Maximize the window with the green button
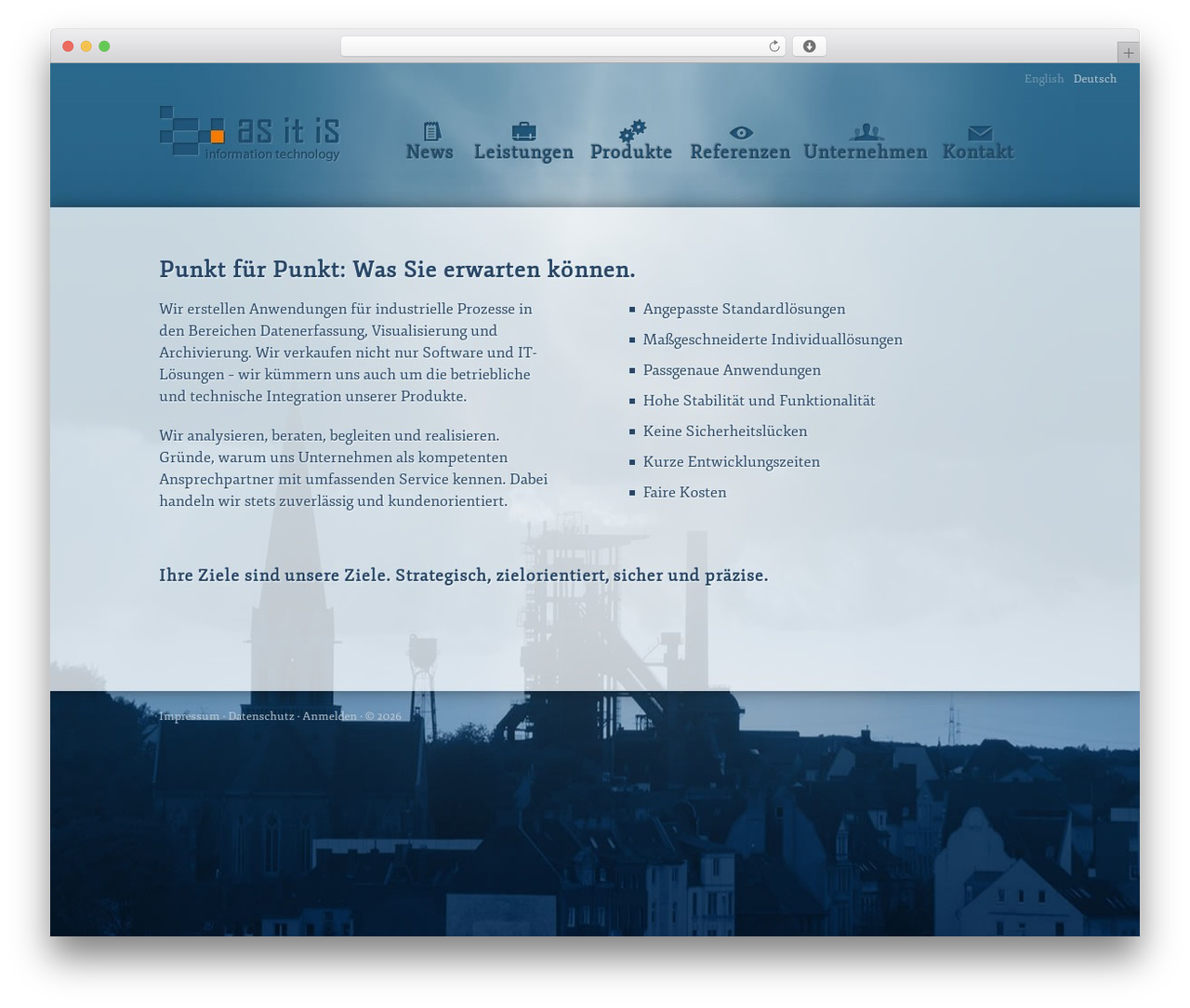 pos(104,46)
